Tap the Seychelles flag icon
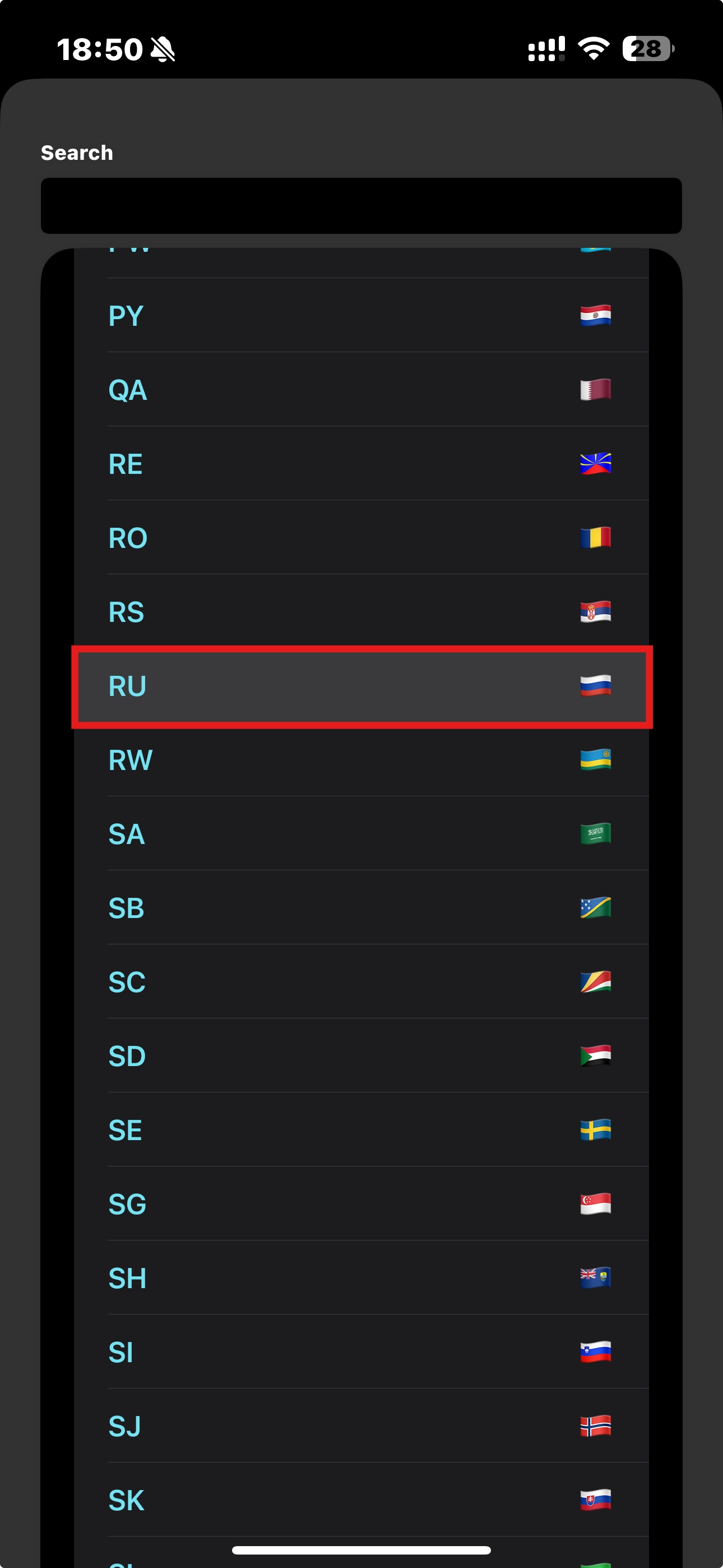Viewport: 723px width, 1568px height. [x=595, y=982]
